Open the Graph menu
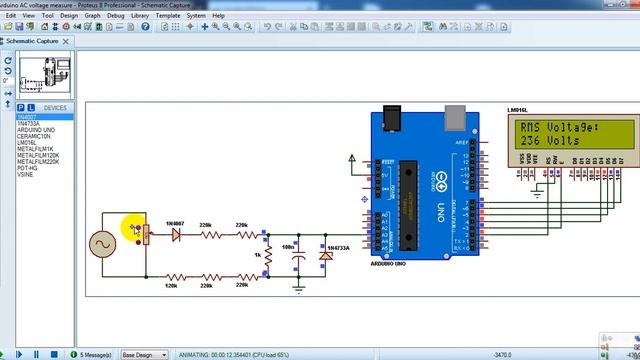The image size is (640, 360). tap(92, 16)
